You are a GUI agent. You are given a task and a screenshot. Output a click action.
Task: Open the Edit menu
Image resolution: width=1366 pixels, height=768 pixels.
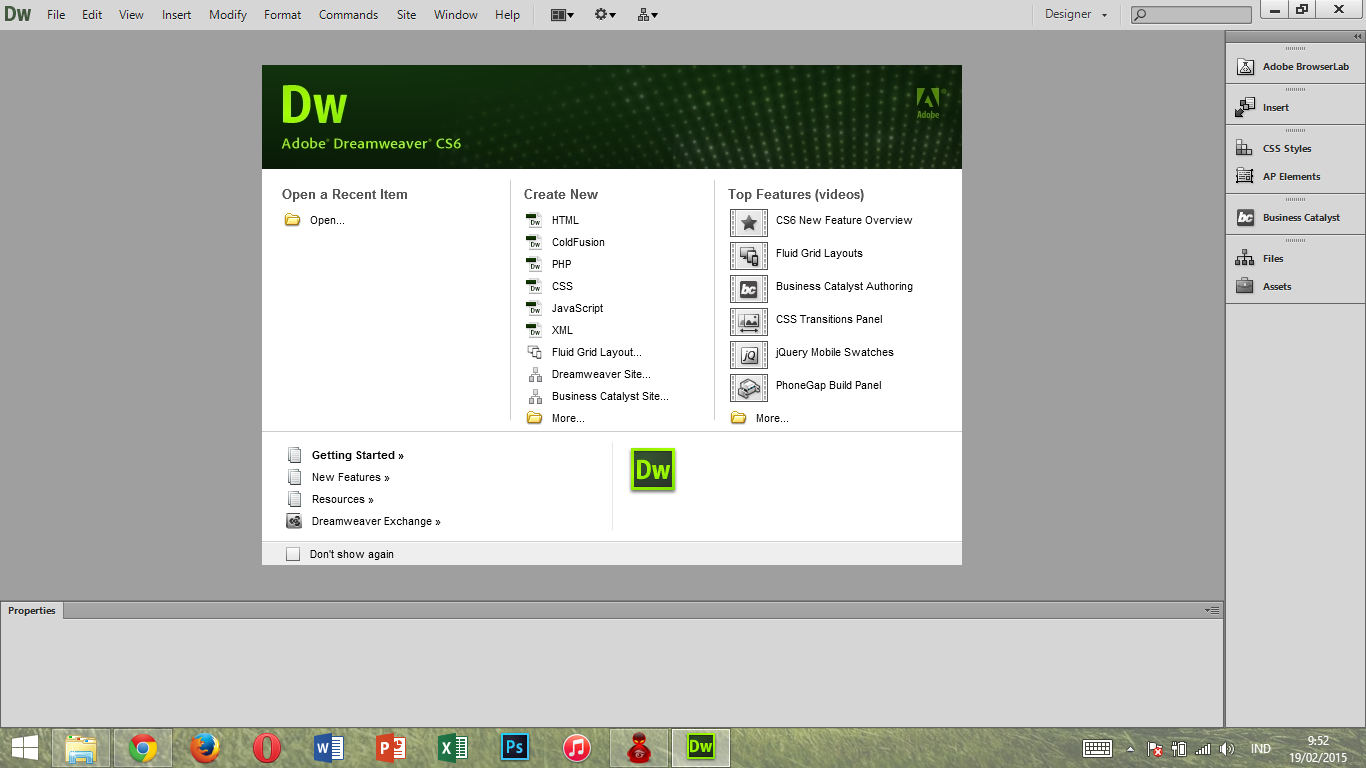tap(92, 15)
